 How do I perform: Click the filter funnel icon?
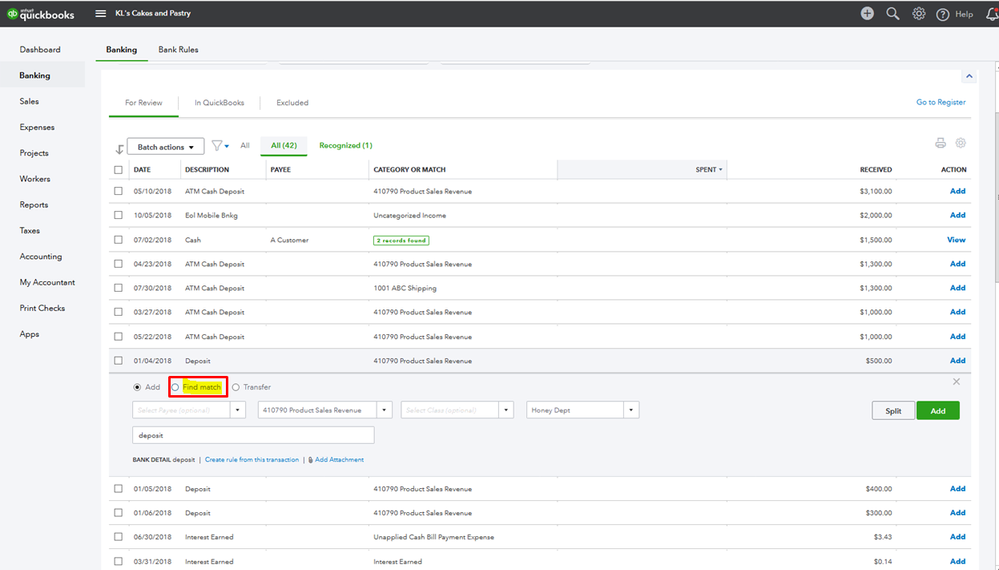click(x=217, y=146)
